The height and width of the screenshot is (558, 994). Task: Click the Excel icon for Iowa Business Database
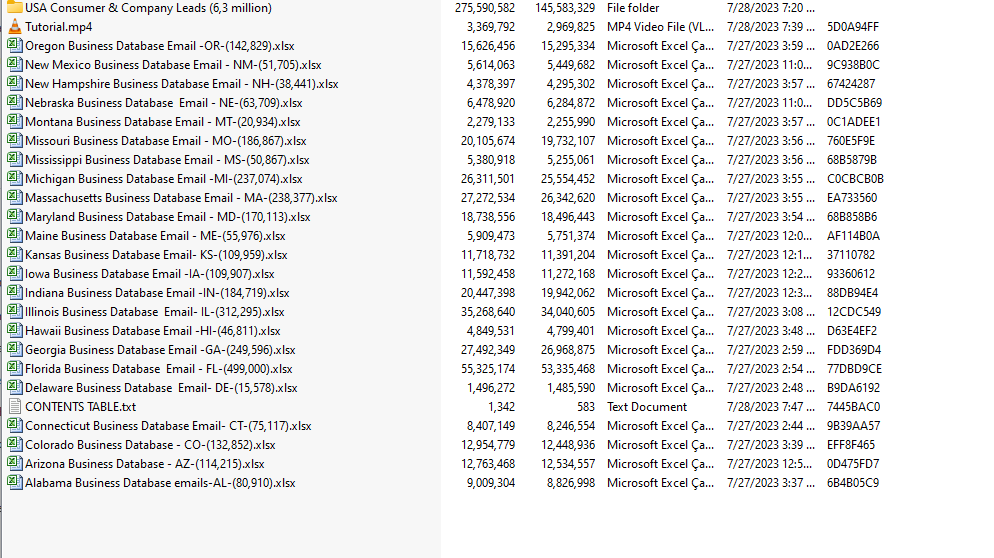click(x=15, y=274)
